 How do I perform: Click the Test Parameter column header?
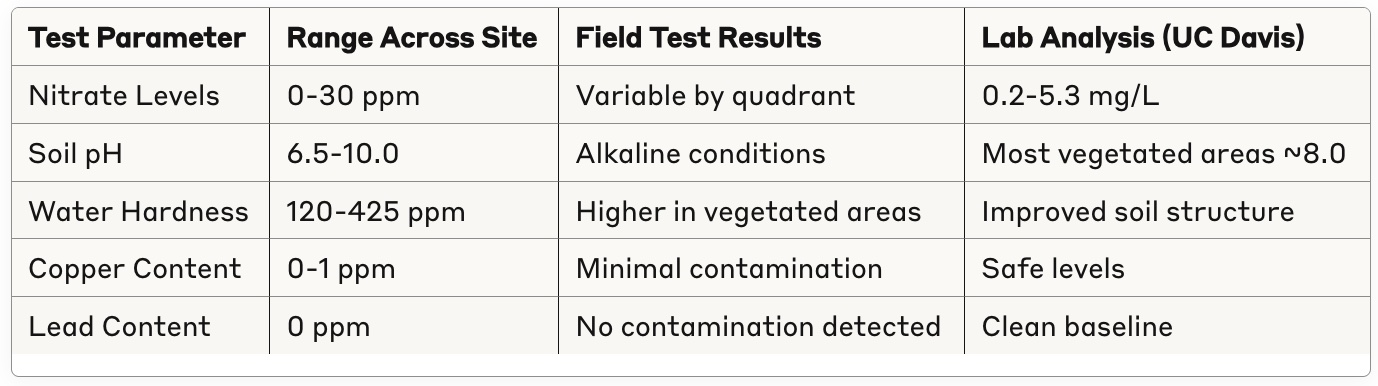pyautogui.click(x=137, y=38)
